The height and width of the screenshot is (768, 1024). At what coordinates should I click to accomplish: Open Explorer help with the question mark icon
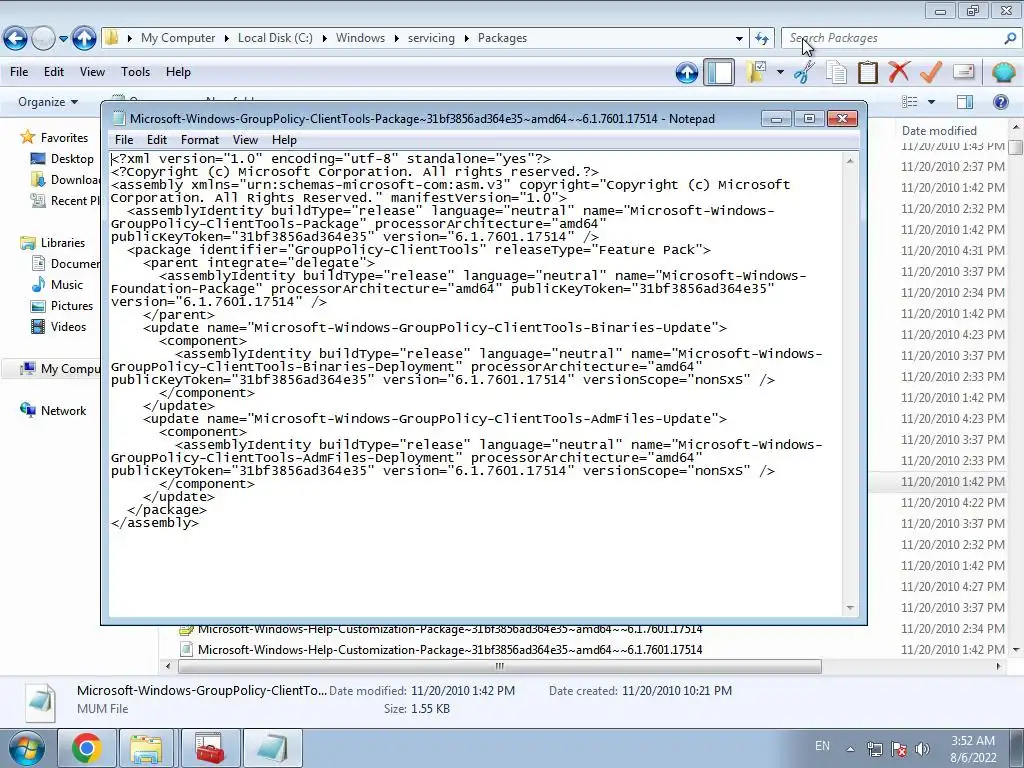coord(1000,102)
